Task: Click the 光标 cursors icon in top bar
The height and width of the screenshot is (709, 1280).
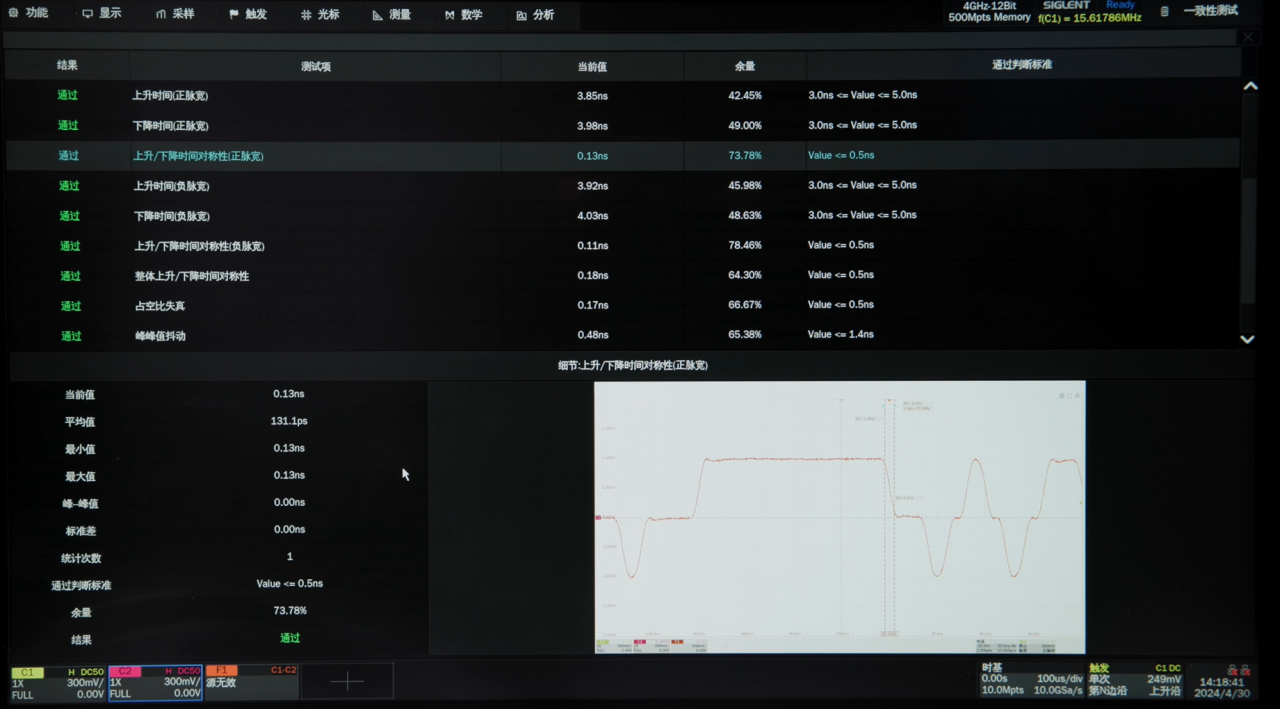Action: [x=306, y=15]
